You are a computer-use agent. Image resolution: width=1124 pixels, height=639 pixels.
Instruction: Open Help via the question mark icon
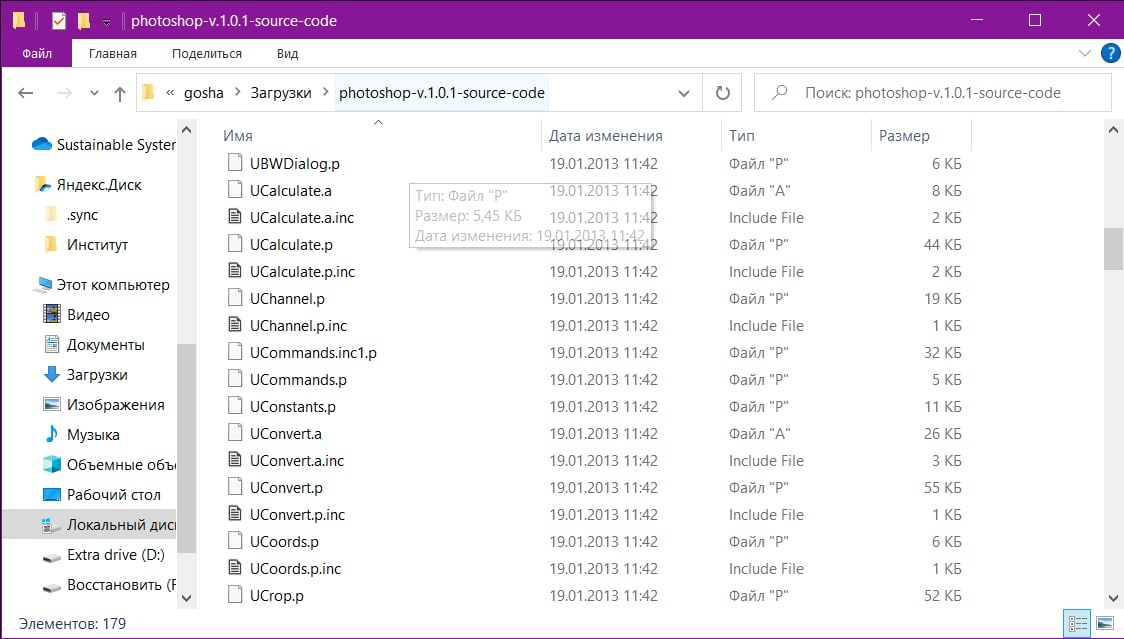(x=1110, y=53)
